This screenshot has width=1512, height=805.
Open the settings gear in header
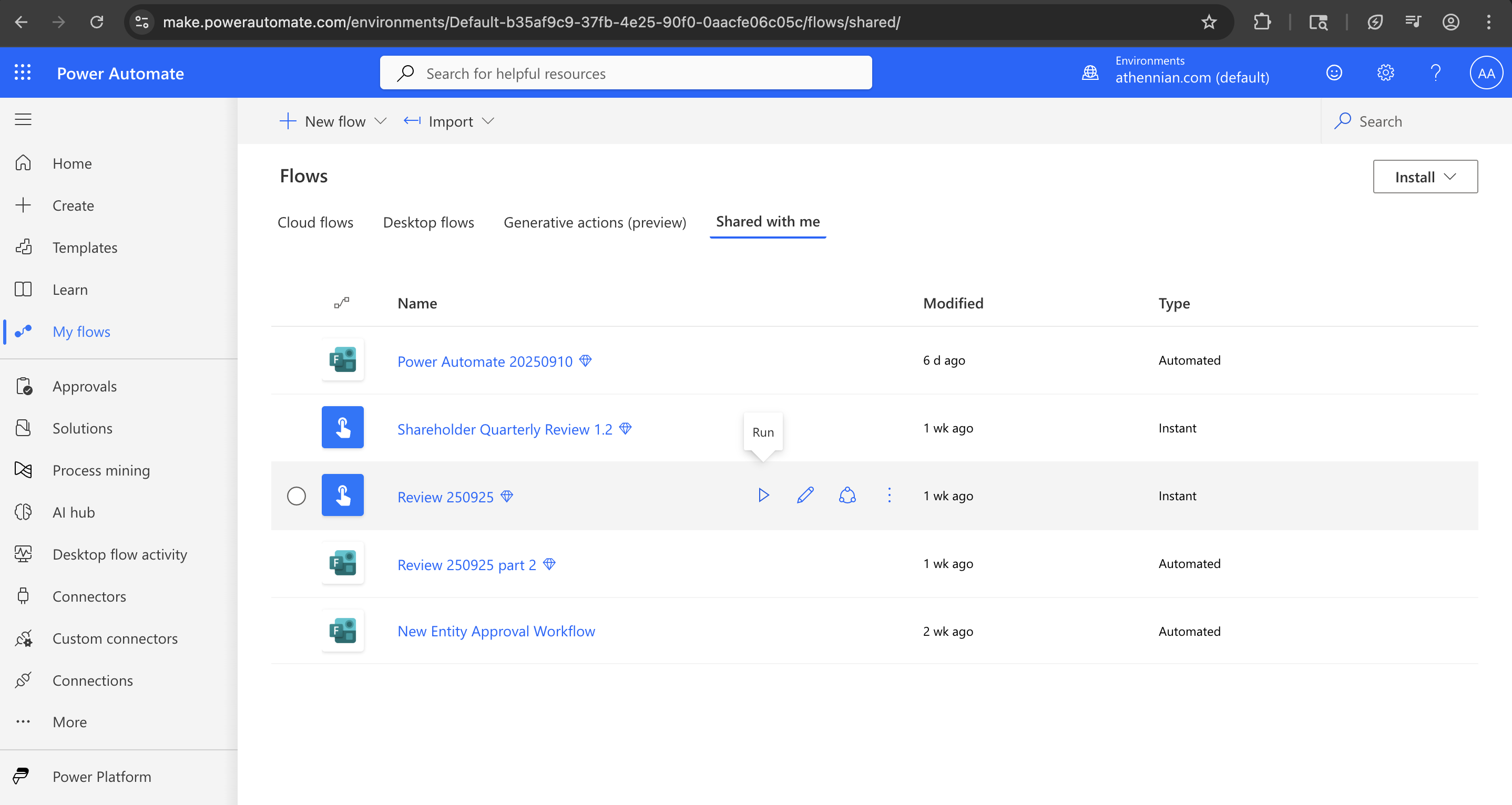point(1385,73)
